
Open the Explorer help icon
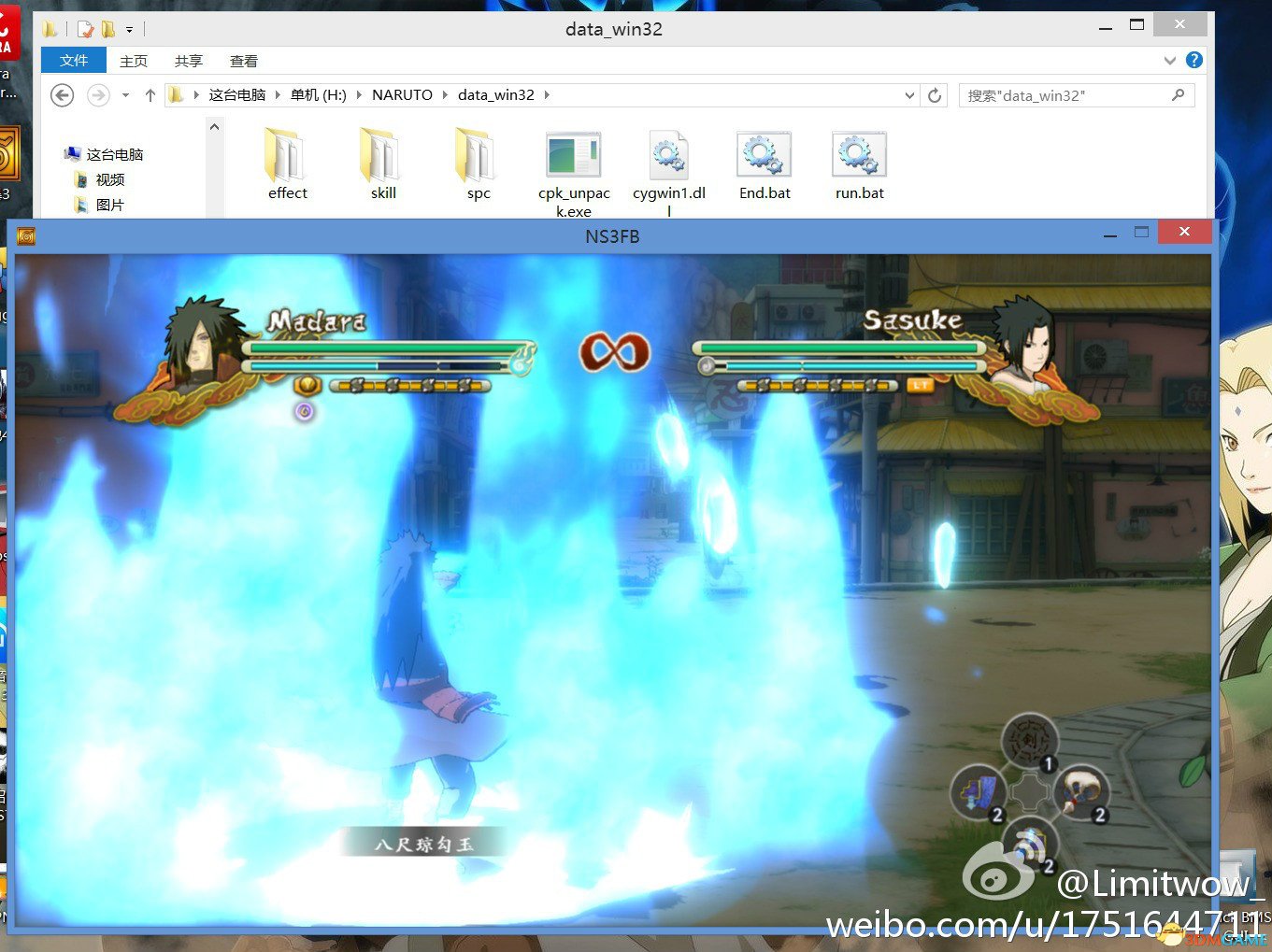click(1193, 60)
